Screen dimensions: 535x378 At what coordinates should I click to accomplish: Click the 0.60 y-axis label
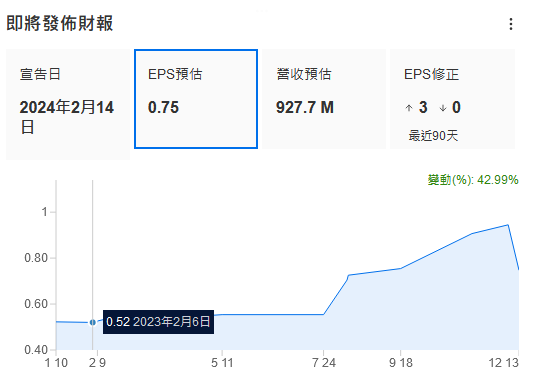coord(36,304)
